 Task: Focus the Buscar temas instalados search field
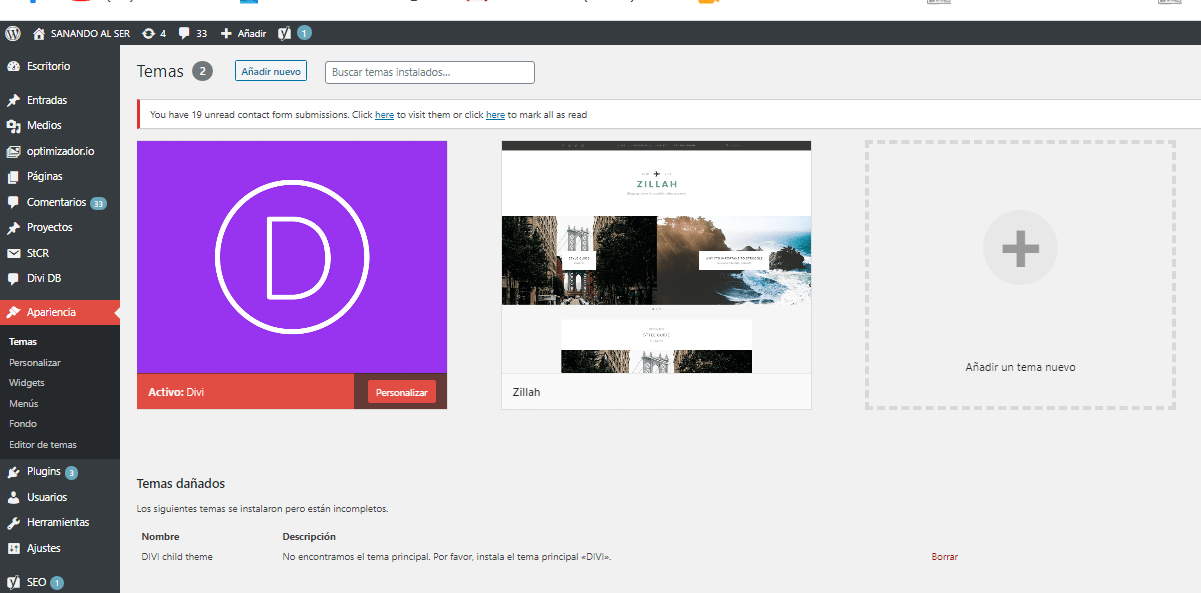click(430, 72)
